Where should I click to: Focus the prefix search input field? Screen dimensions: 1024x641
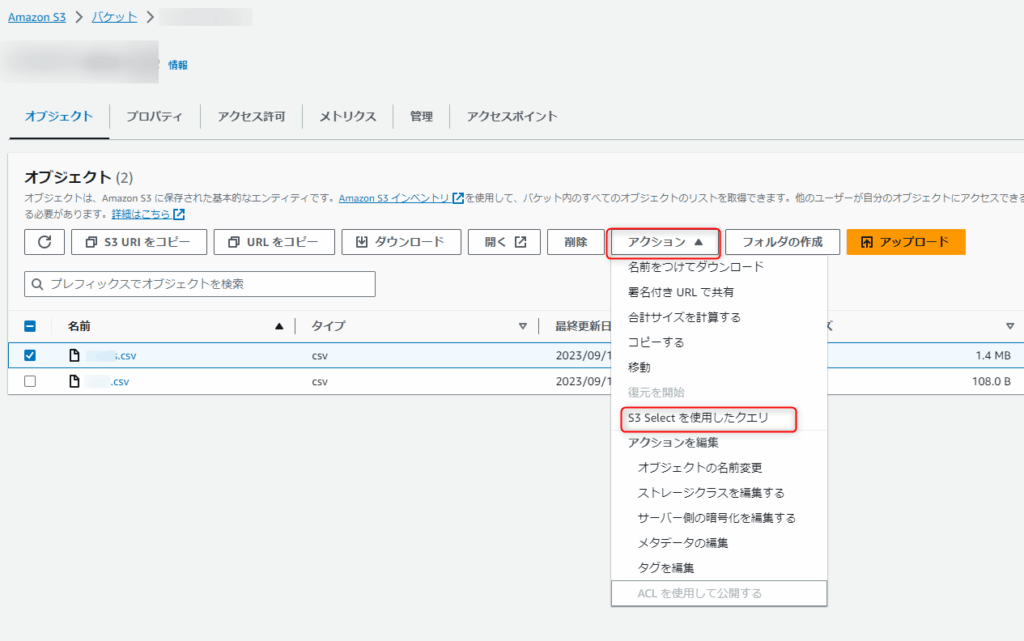click(200, 284)
